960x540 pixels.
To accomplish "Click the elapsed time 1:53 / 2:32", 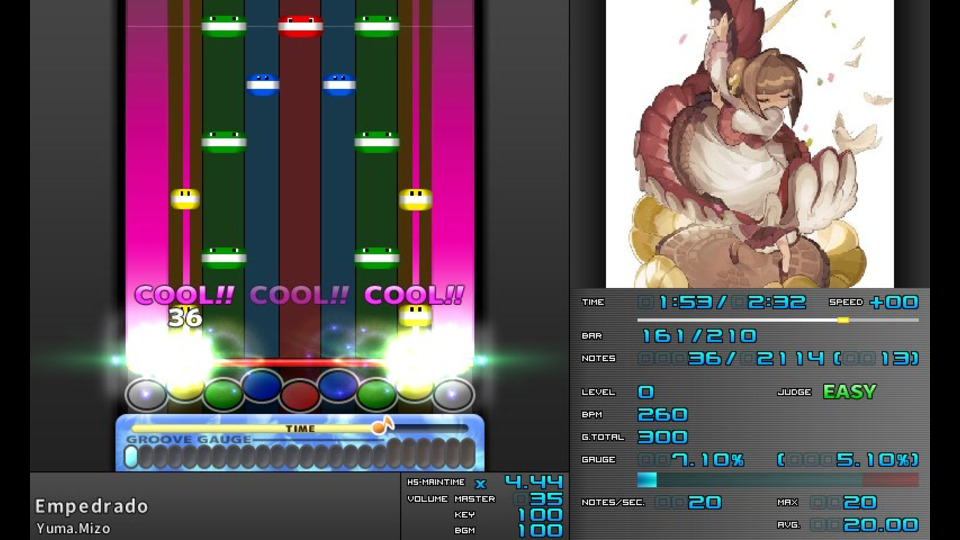I will [x=722, y=302].
